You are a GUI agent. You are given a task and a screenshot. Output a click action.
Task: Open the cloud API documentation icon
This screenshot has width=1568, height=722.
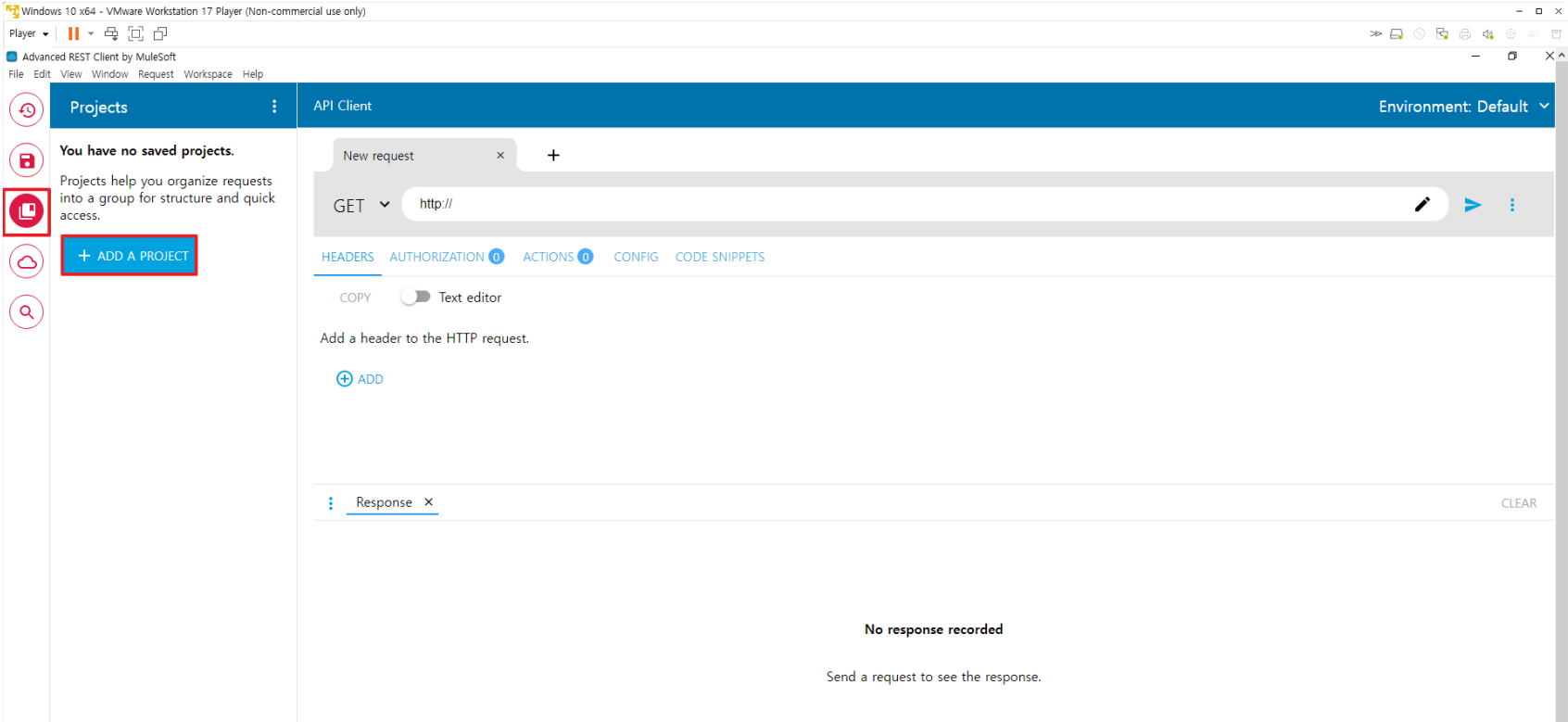coord(27,262)
